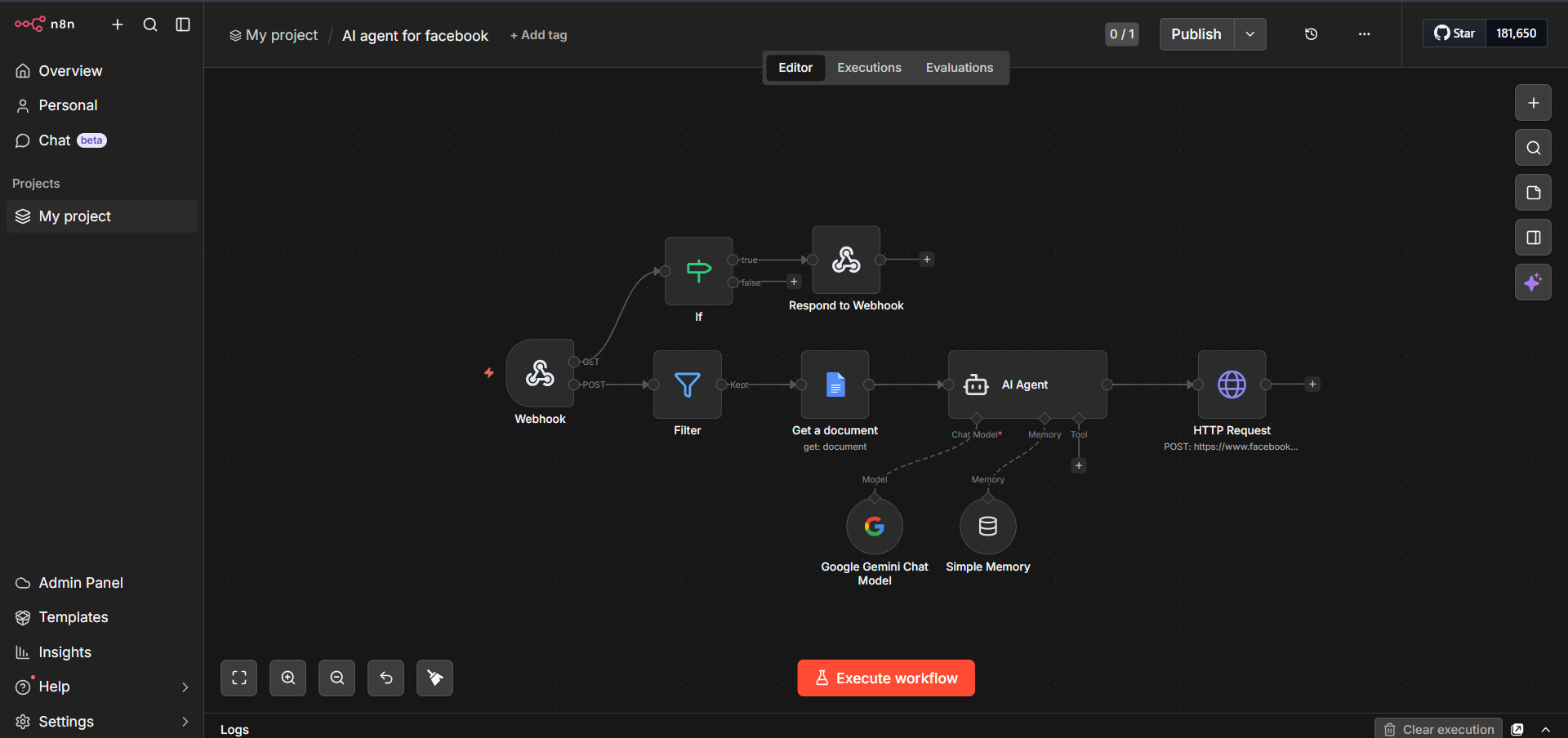This screenshot has width=1568, height=738.
Task: Switch to the Executions tab
Action: (x=868, y=67)
